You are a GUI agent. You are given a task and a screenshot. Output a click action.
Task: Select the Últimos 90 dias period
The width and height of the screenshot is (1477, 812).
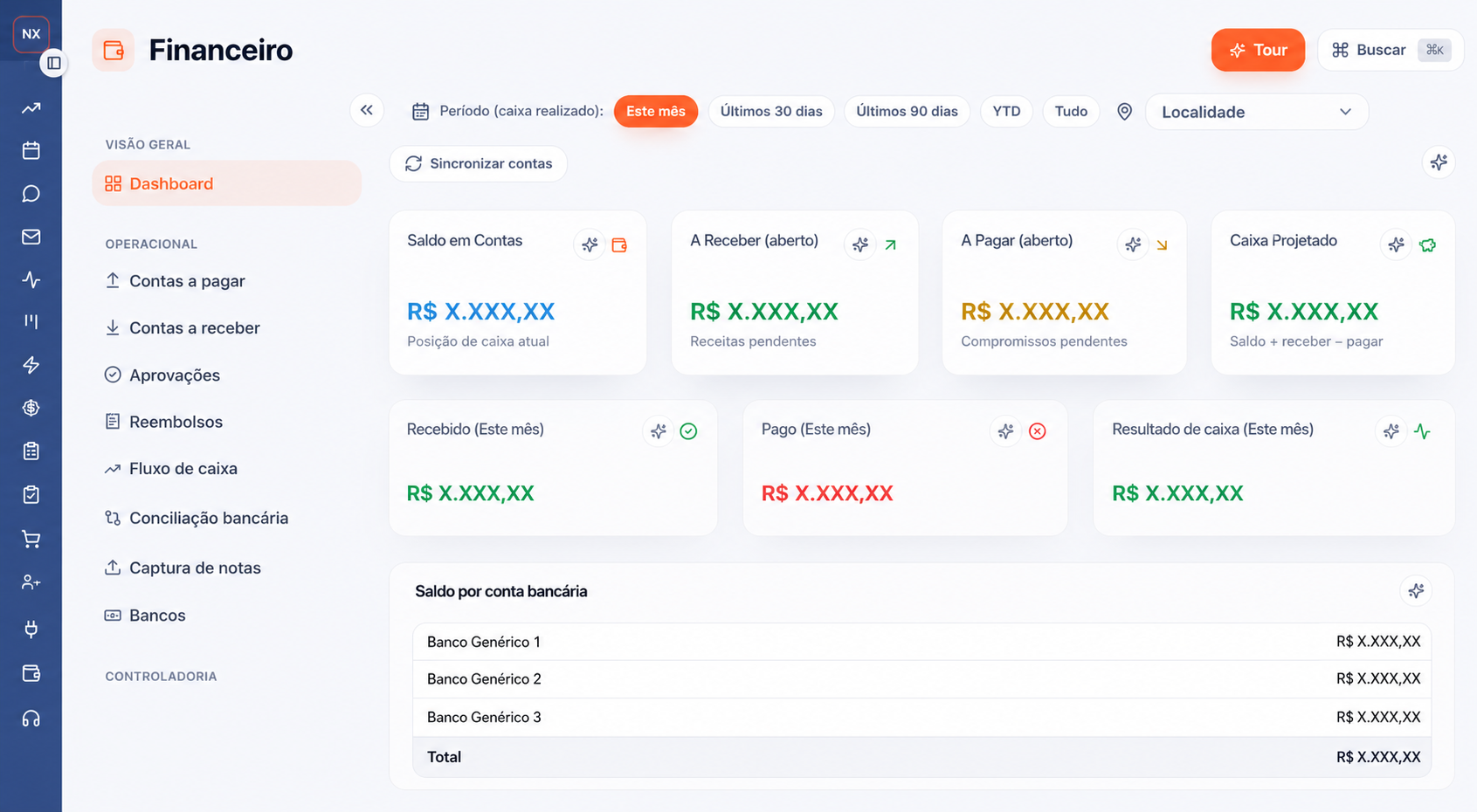(907, 111)
